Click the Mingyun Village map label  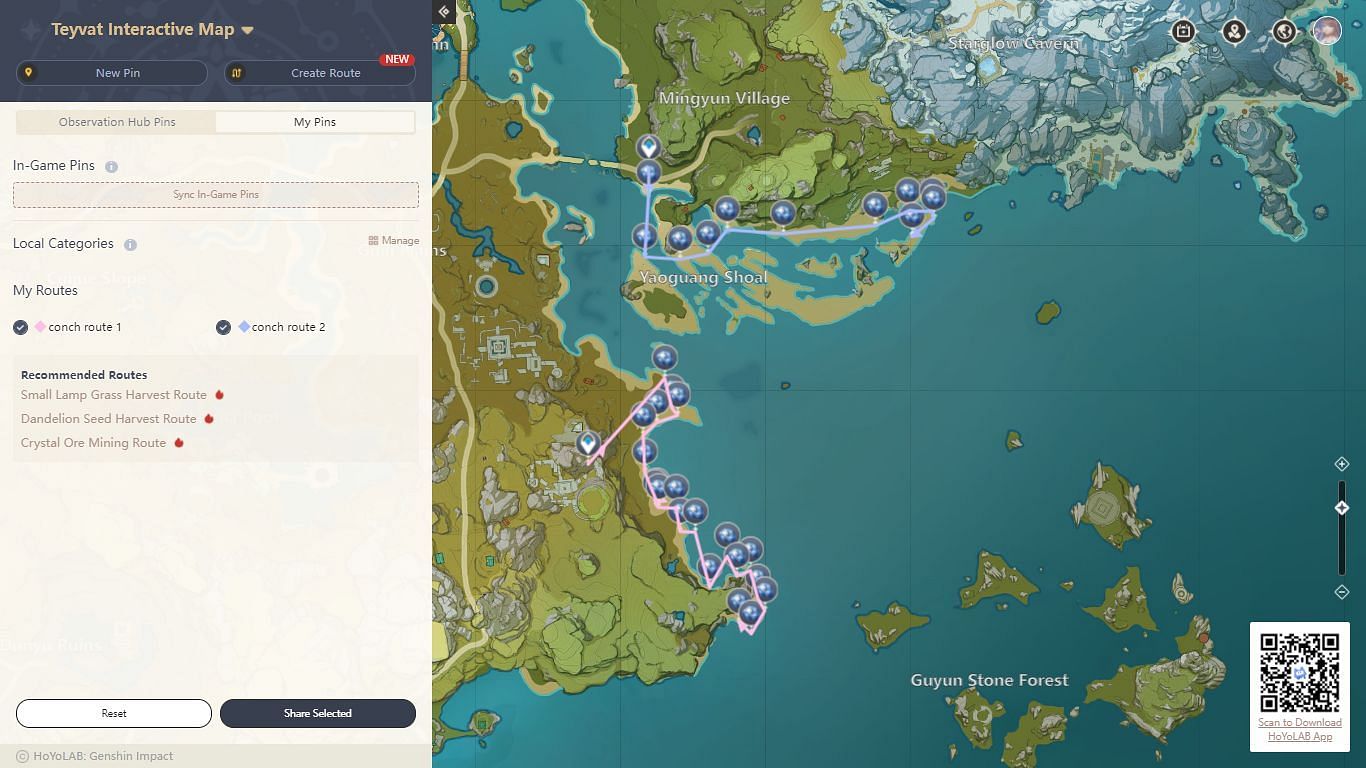pos(724,98)
